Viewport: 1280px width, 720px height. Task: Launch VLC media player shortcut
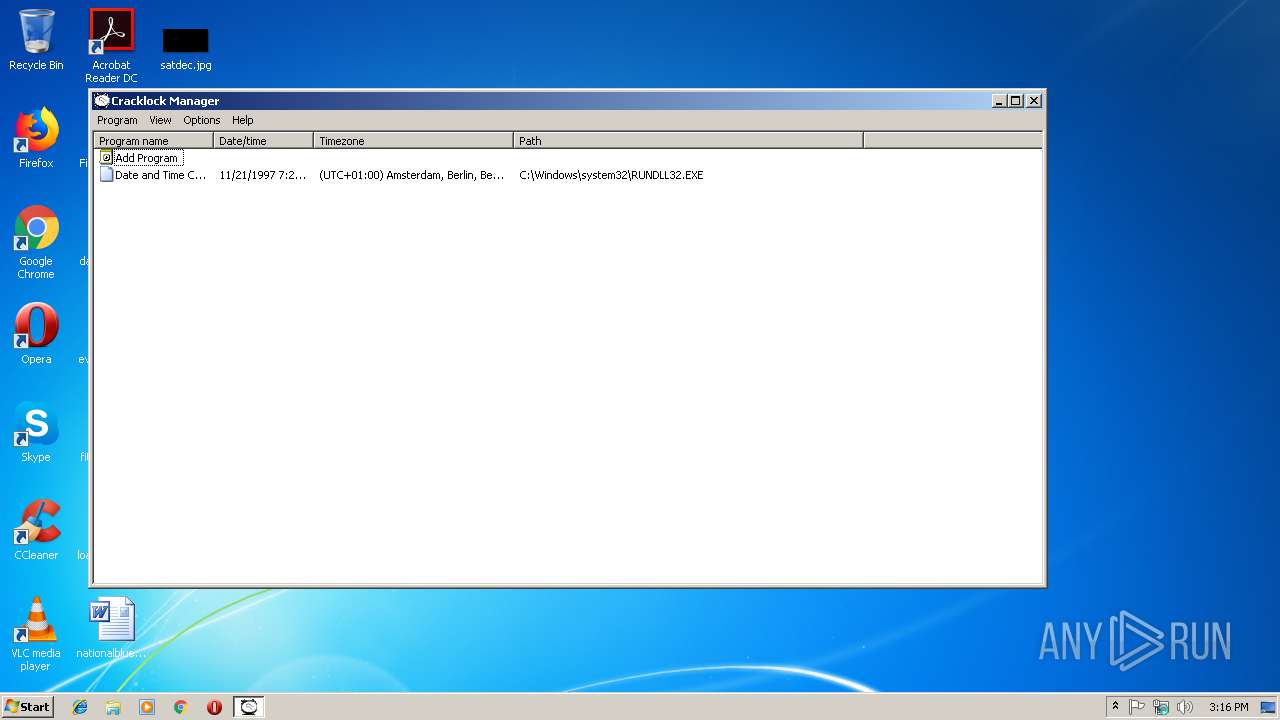click(36, 634)
